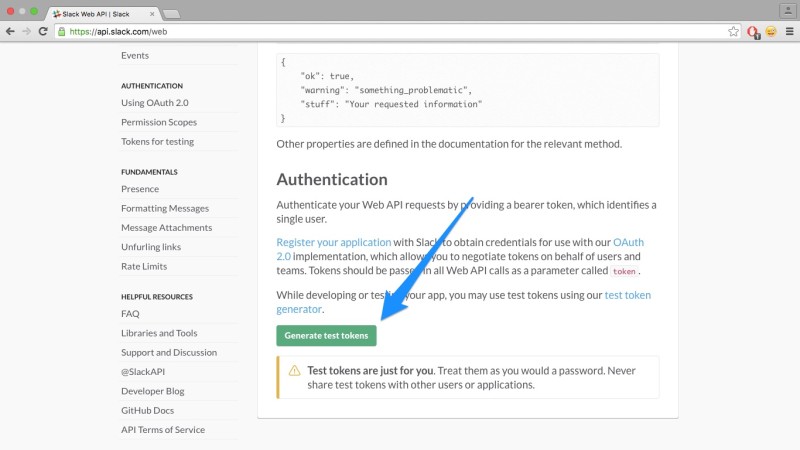Open the @SlackAPI link

pos(143,372)
